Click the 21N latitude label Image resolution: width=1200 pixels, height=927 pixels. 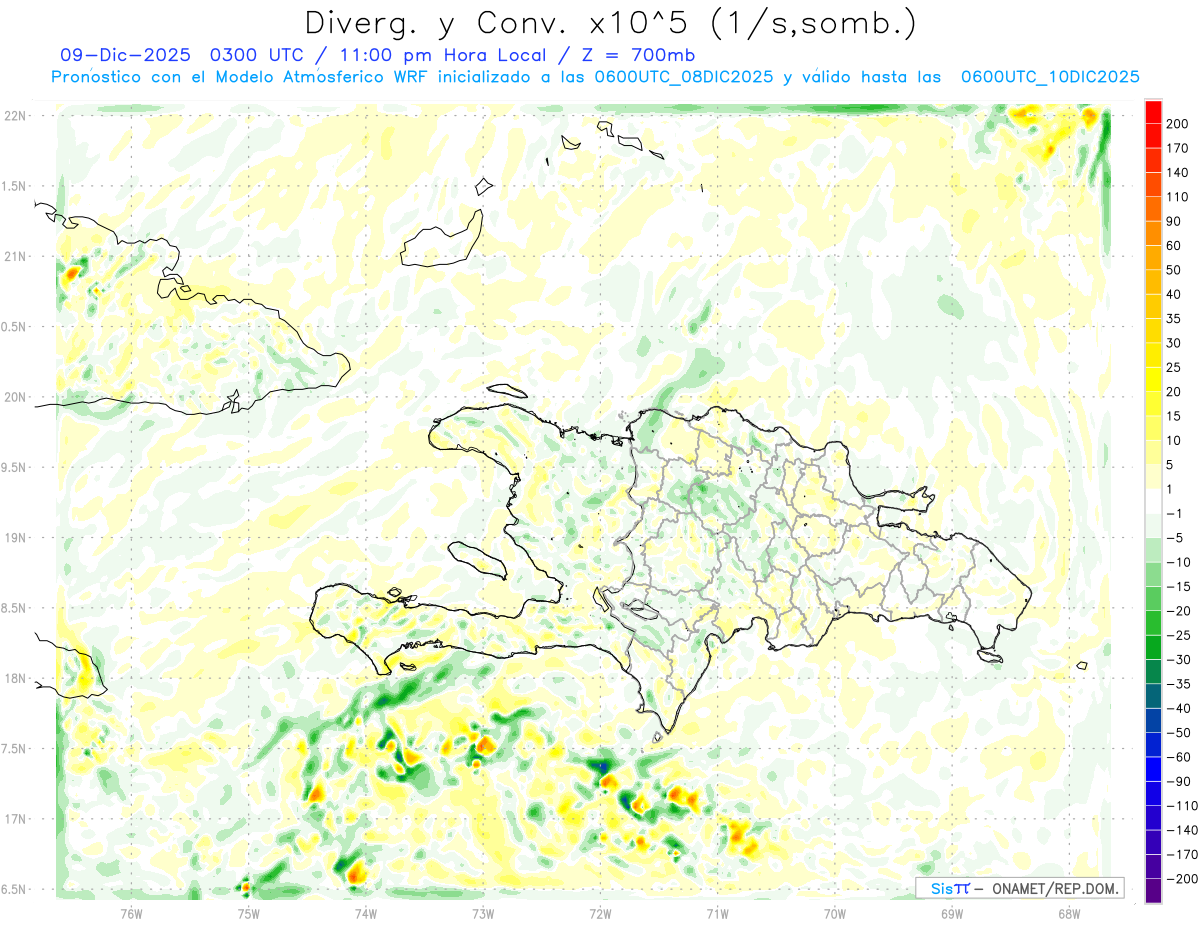15,256
